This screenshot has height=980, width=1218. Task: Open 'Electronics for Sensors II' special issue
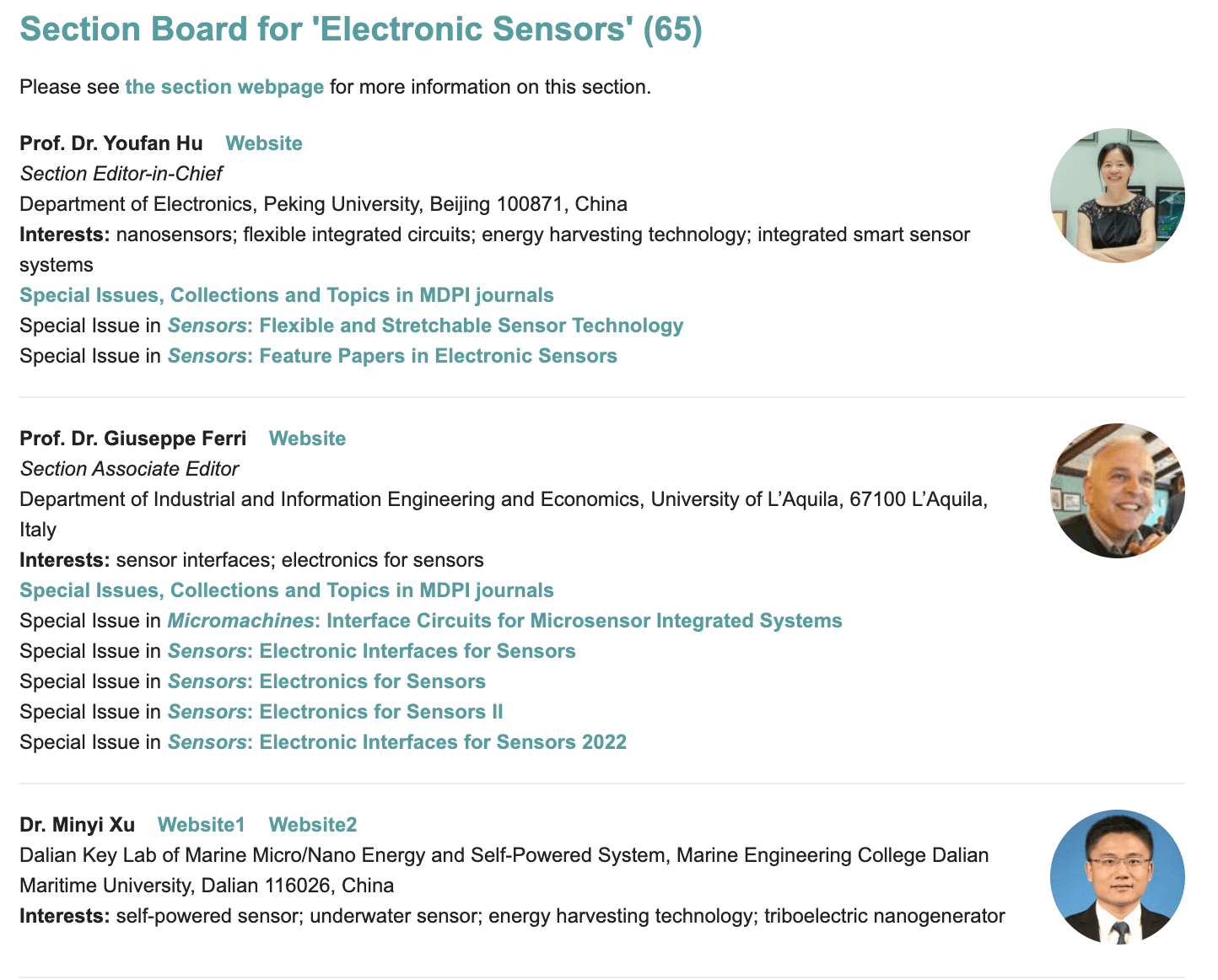(x=380, y=712)
